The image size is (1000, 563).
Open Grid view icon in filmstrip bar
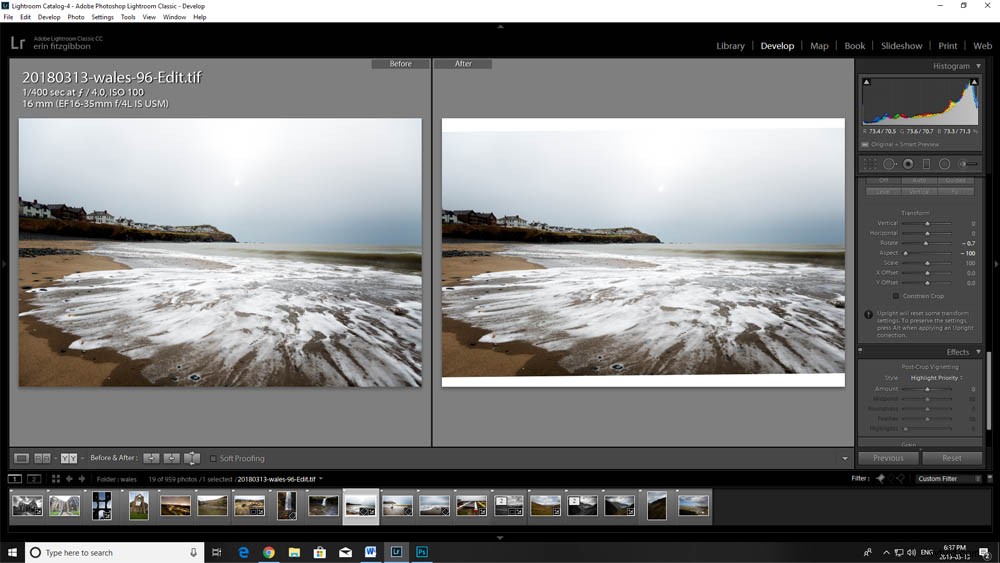pos(55,479)
